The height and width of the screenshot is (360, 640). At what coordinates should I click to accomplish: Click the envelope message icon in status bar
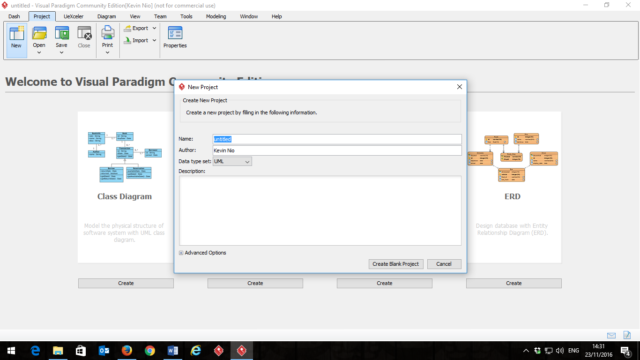611,336
